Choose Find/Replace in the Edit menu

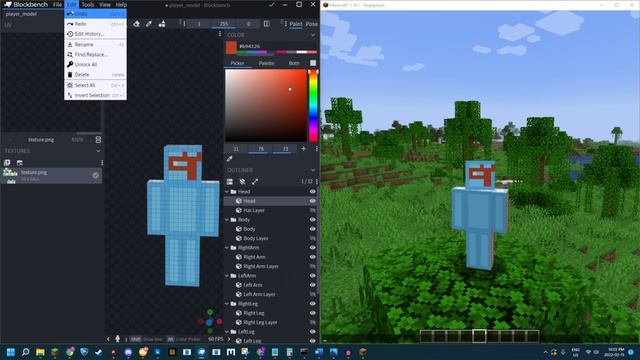pyautogui.click(x=95, y=54)
